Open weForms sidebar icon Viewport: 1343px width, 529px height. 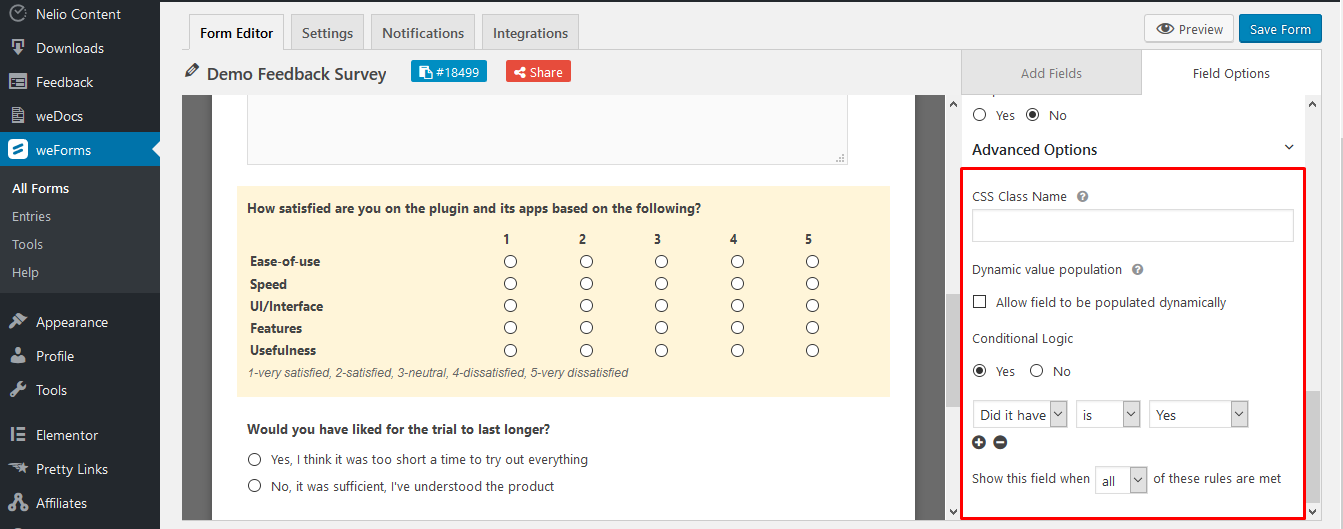[18, 150]
